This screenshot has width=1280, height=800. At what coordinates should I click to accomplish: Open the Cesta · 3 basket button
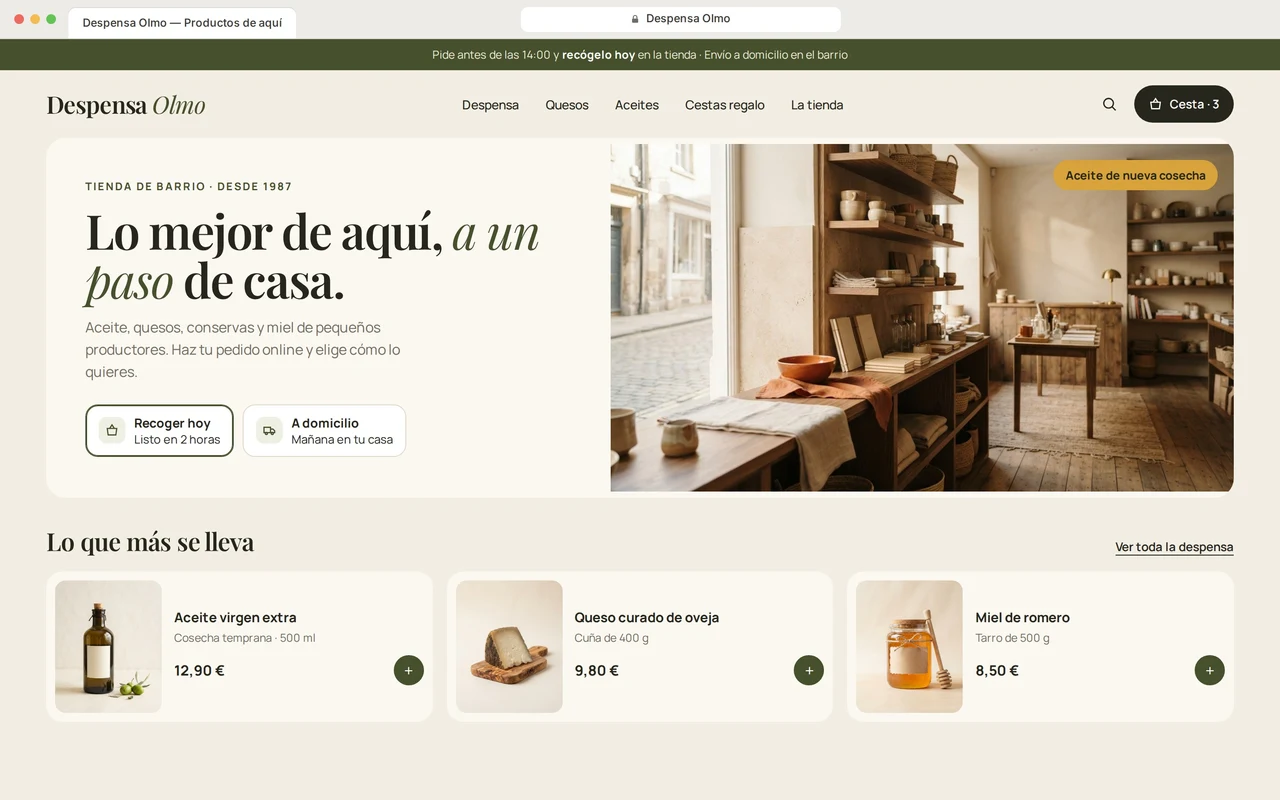pos(1184,104)
